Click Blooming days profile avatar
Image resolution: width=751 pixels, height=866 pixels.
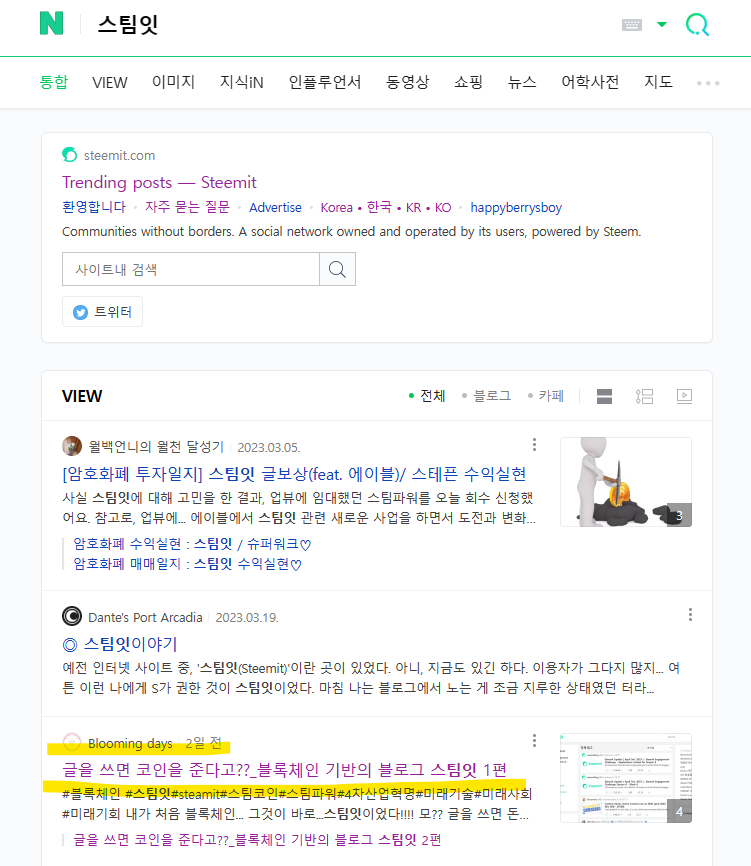coord(72,742)
